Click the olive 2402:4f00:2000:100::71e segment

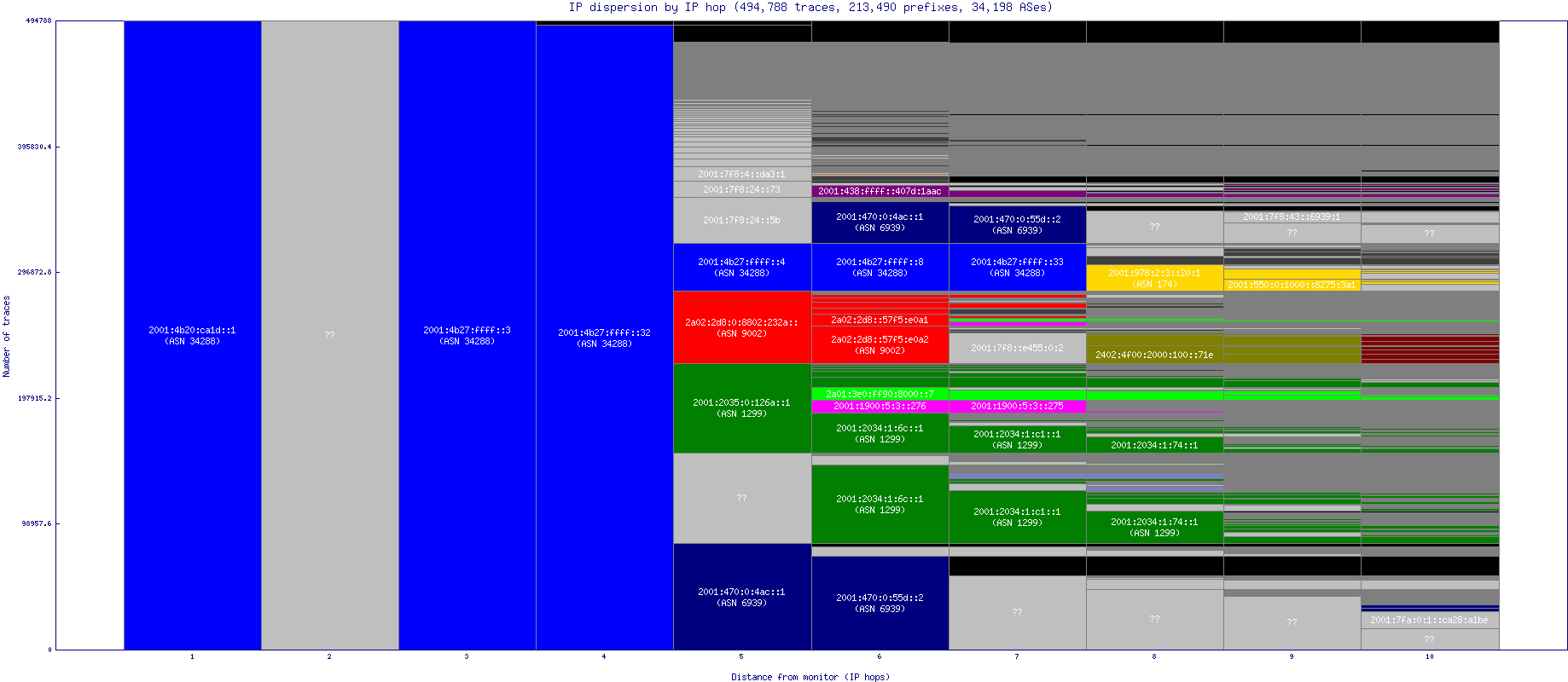[1154, 355]
